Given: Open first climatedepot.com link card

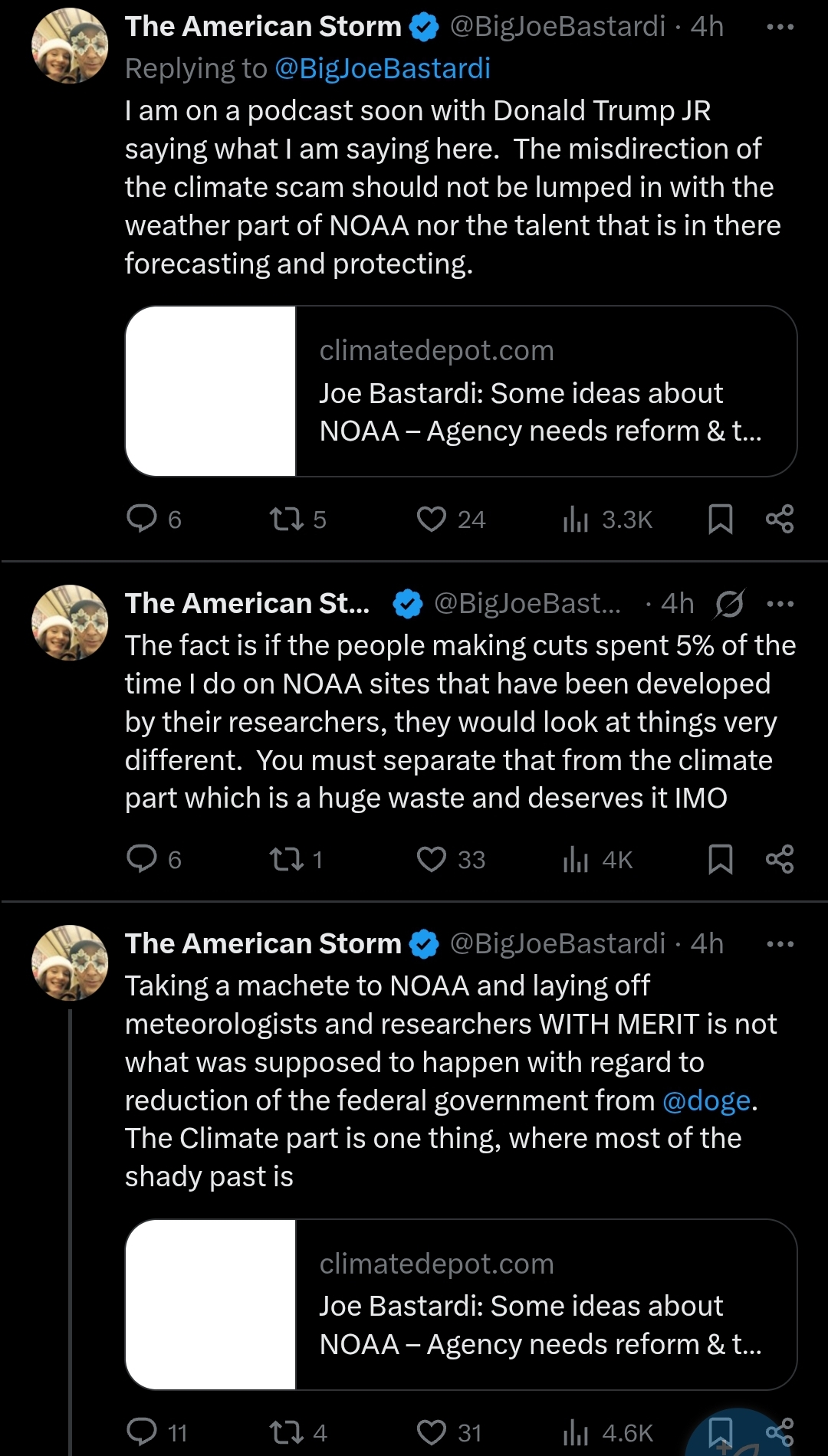Looking at the screenshot, I should [x=461, y=392].
